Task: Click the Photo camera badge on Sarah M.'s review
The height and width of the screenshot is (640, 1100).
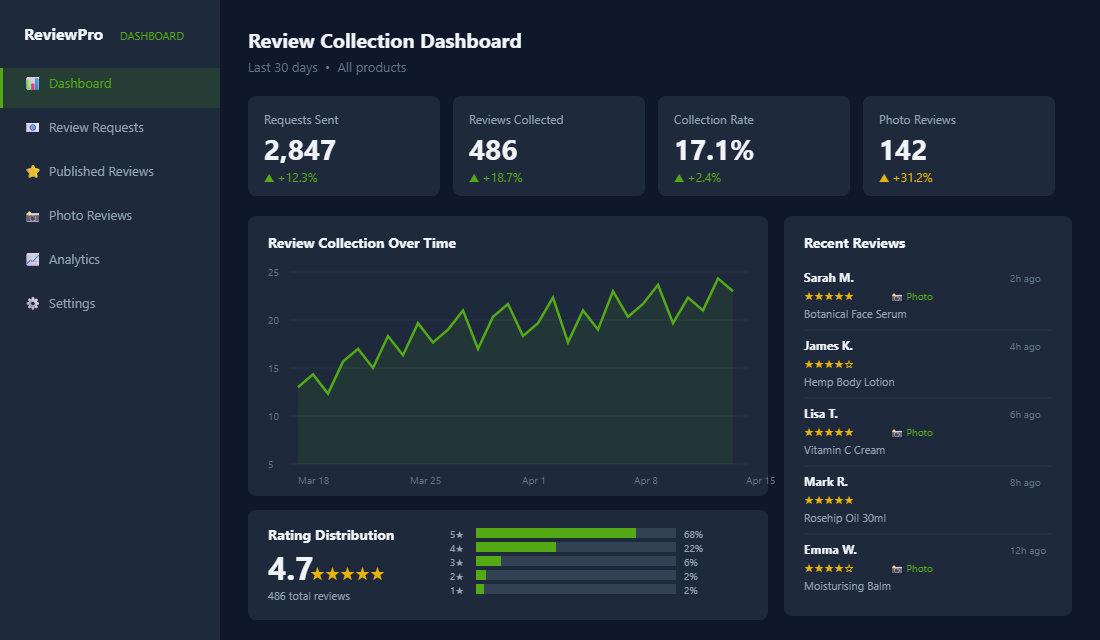Action: coord(910,296)
